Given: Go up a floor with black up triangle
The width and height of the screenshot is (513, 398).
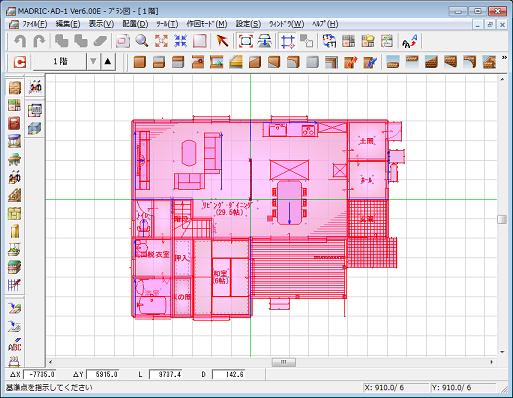Looking at the screenshot, I should [x=108, y=62].
